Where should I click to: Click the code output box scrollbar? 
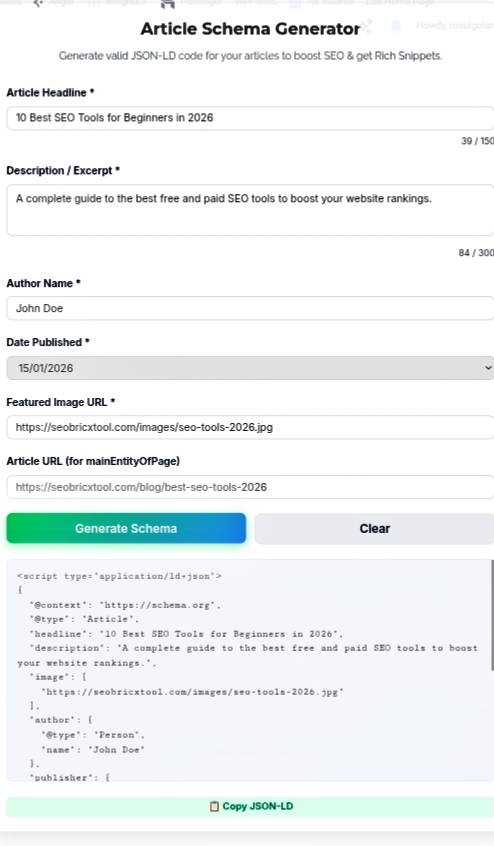click(x=492, y=615)
